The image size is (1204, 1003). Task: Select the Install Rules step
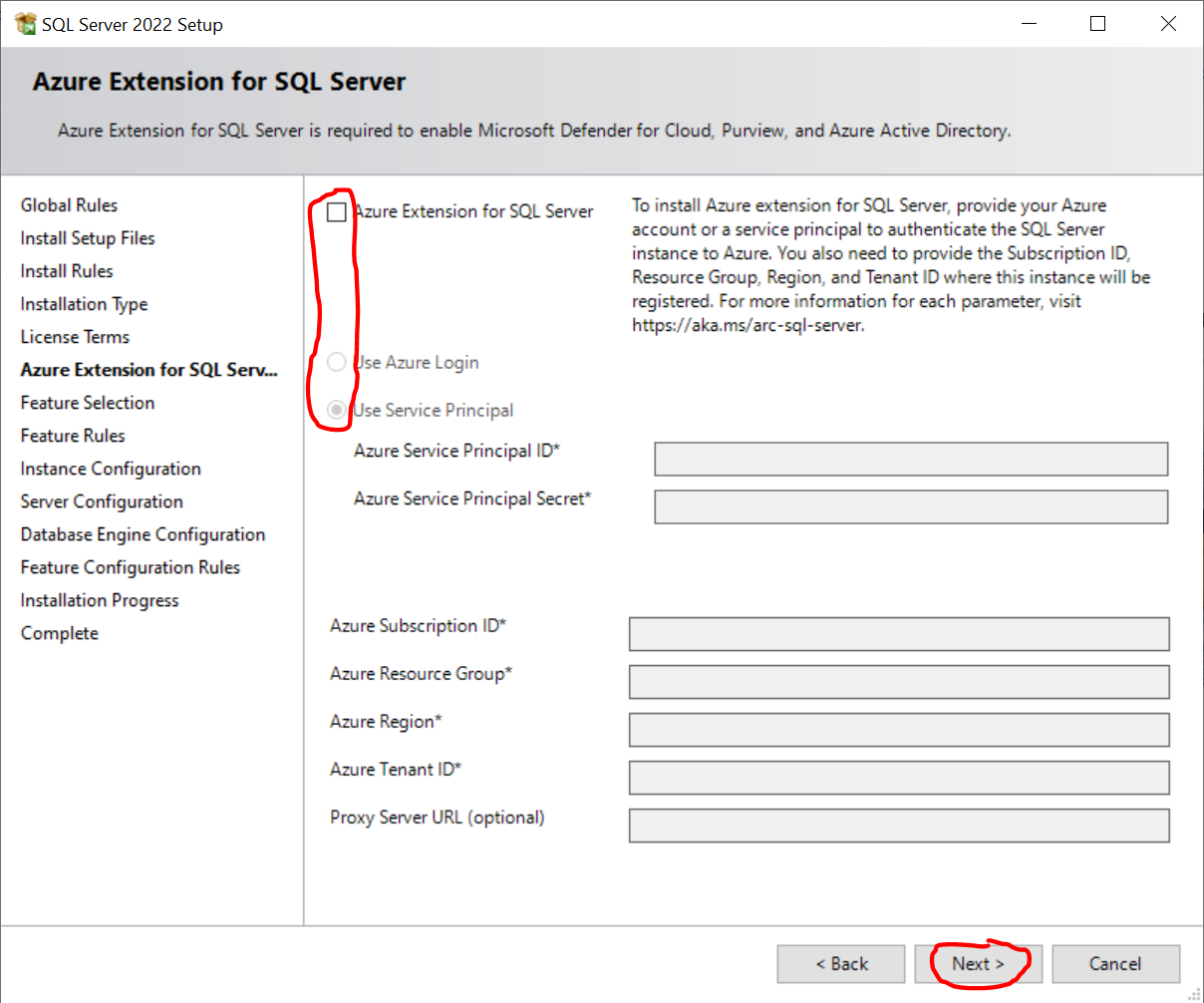coord(67,271)
